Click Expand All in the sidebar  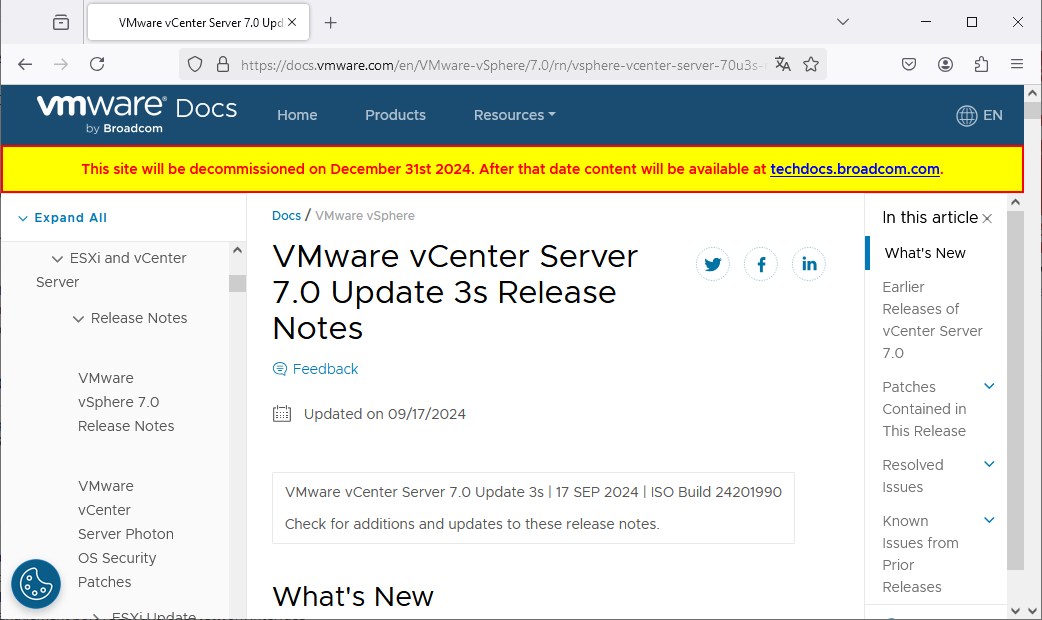click(62, 218)
